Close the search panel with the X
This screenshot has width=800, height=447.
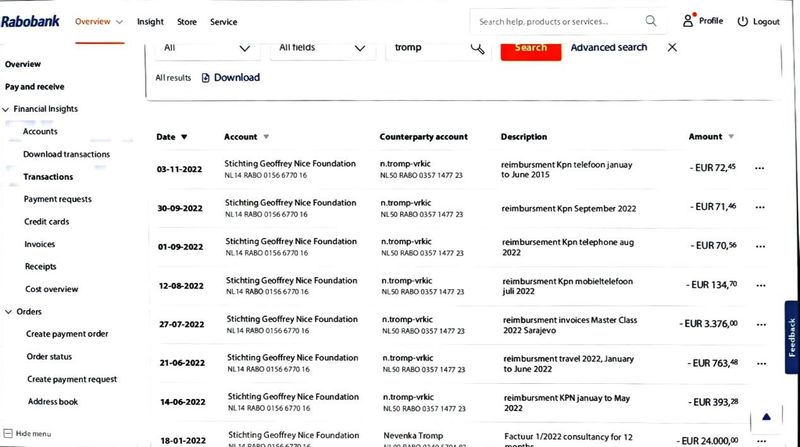[x=672, y=47]
